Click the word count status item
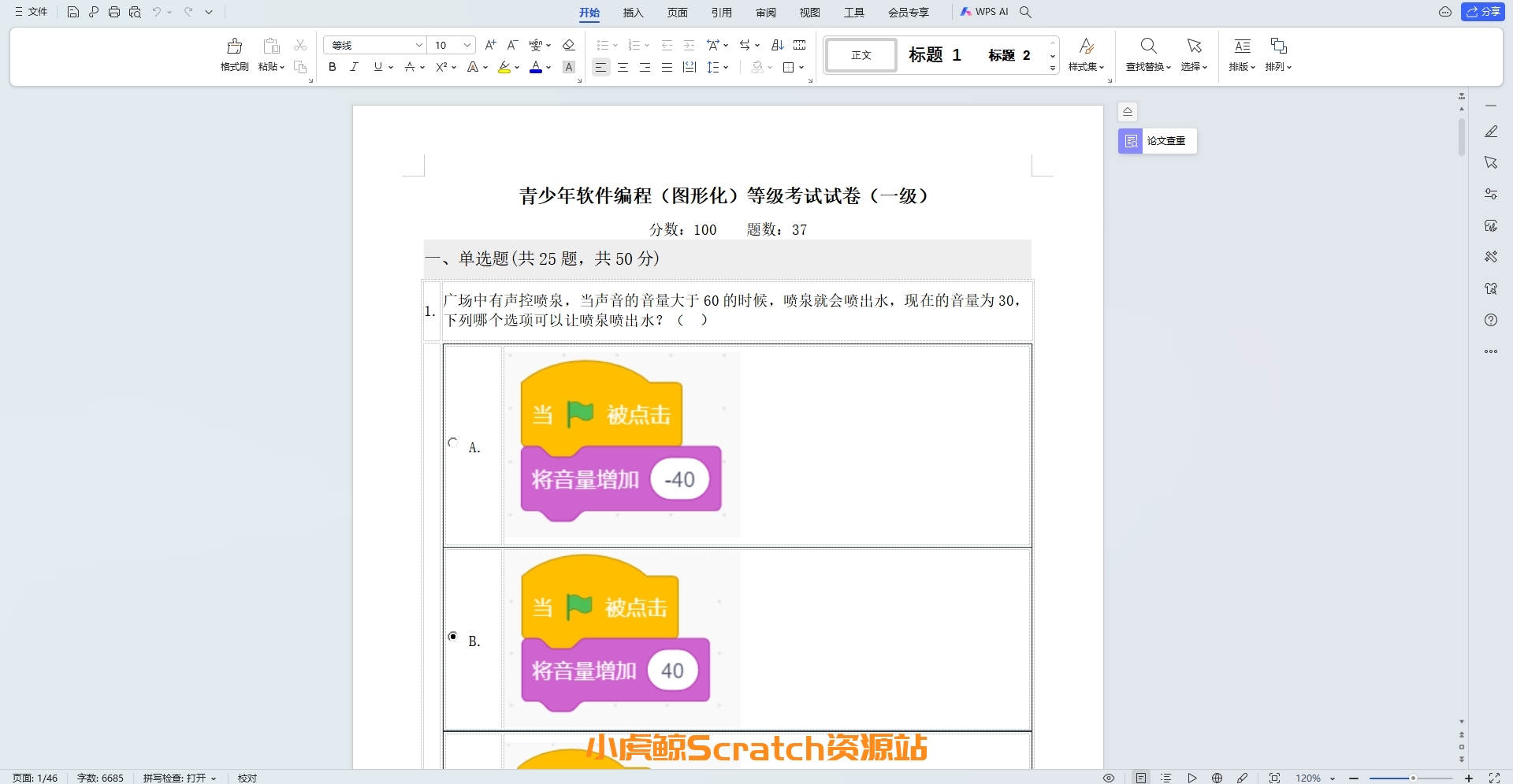Screen dimensions: 1513x784 100,778
